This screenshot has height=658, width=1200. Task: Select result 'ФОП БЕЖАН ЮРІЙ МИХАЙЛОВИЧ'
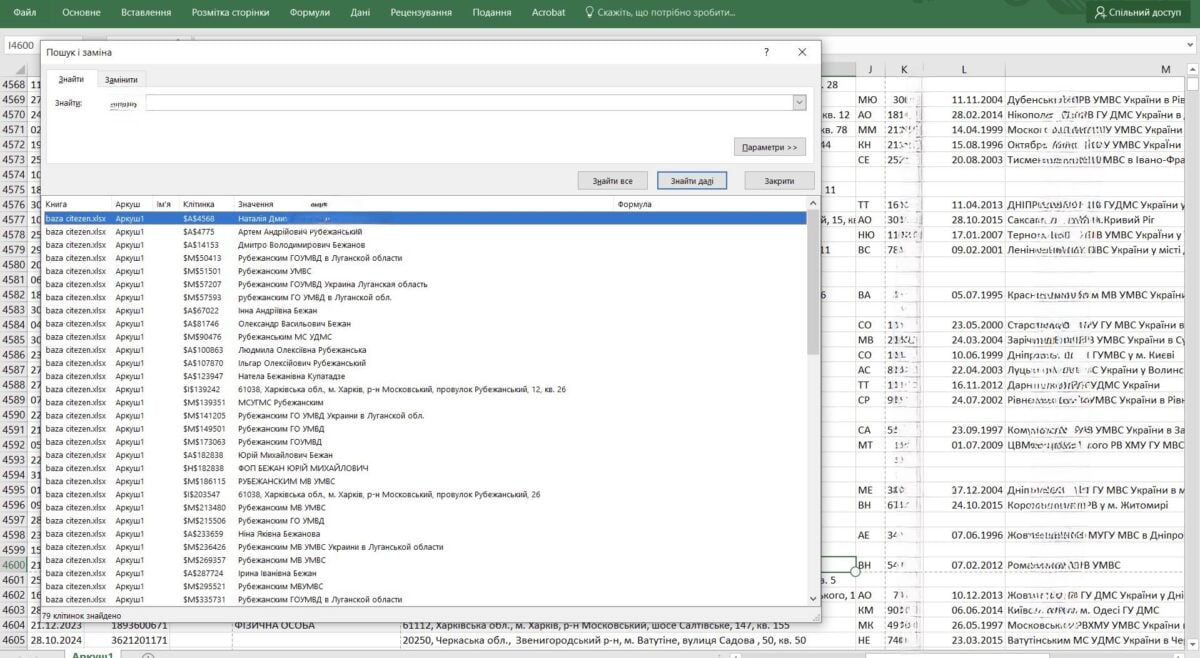425,468
